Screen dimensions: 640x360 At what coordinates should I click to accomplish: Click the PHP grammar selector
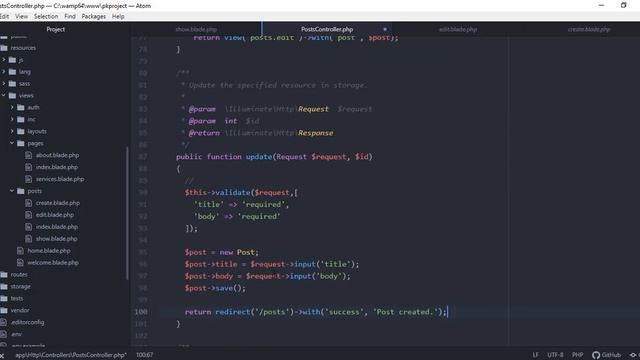pos(577,355)
